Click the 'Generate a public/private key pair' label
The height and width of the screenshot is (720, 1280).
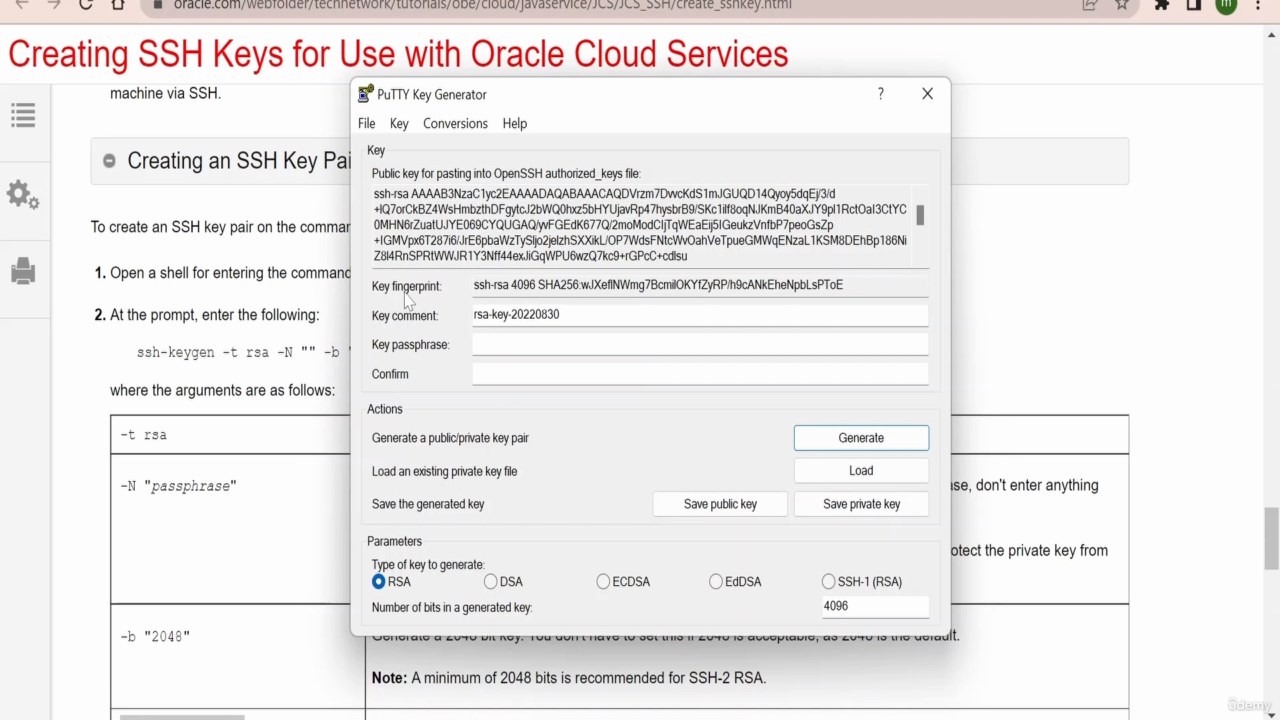point(450,438)
